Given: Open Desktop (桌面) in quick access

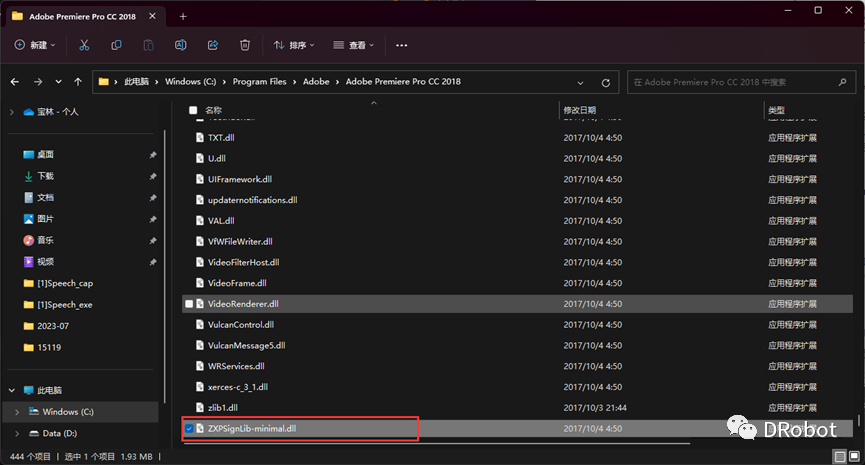Looking at the screenshot, I should point(45,154).
